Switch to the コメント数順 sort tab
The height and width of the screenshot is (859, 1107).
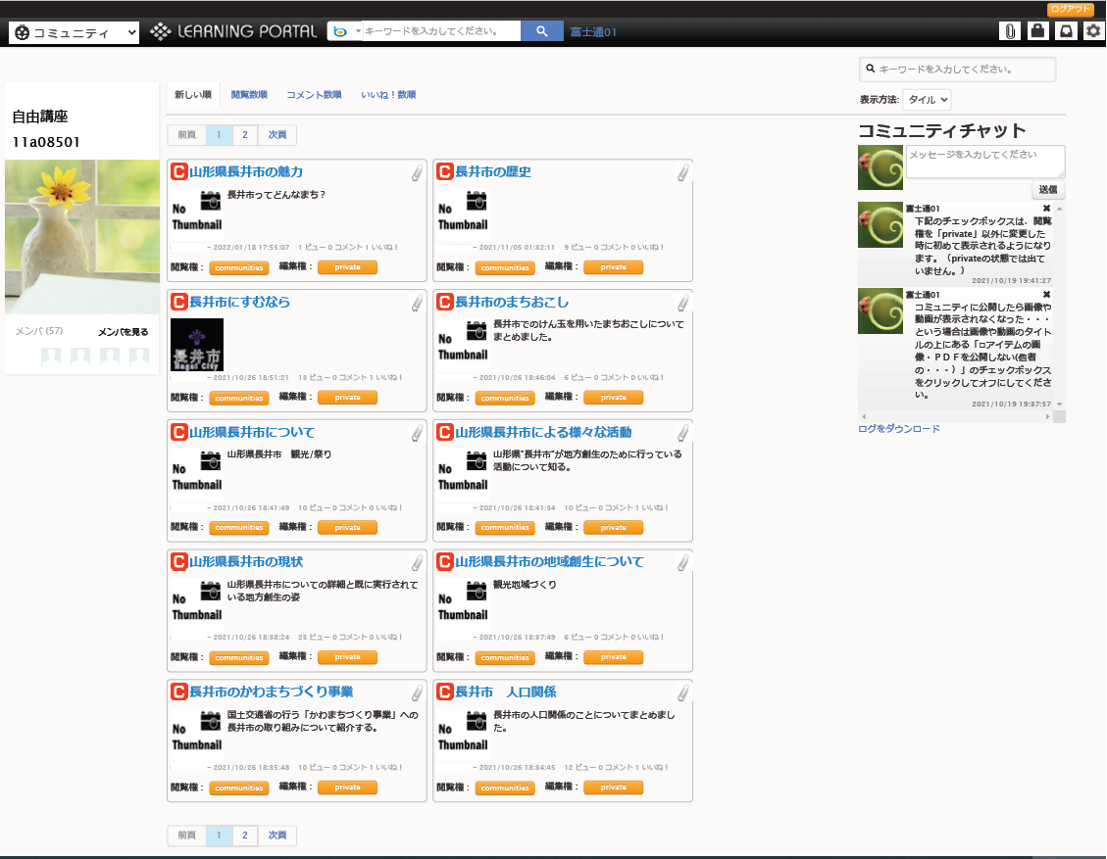314,95
